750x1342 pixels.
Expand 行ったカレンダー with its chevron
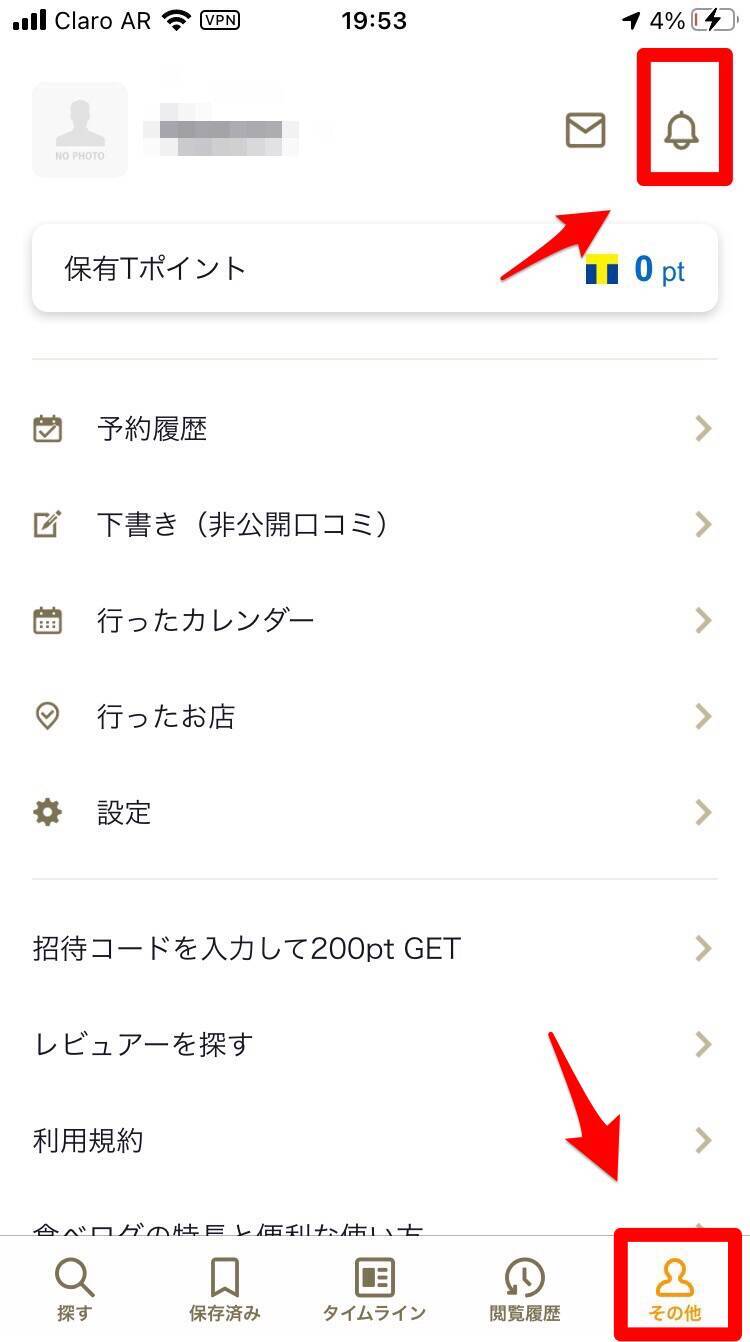[703, 620]
